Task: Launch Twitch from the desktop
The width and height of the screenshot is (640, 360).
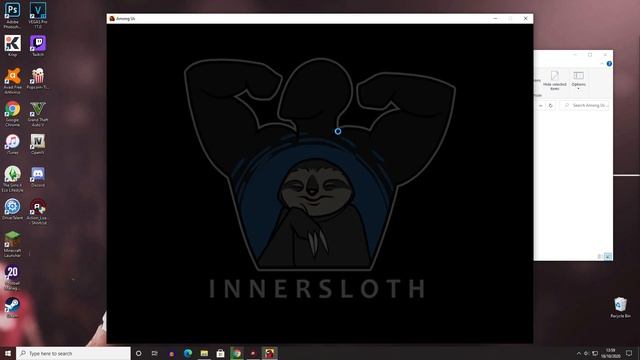Action: pos(38,45)
